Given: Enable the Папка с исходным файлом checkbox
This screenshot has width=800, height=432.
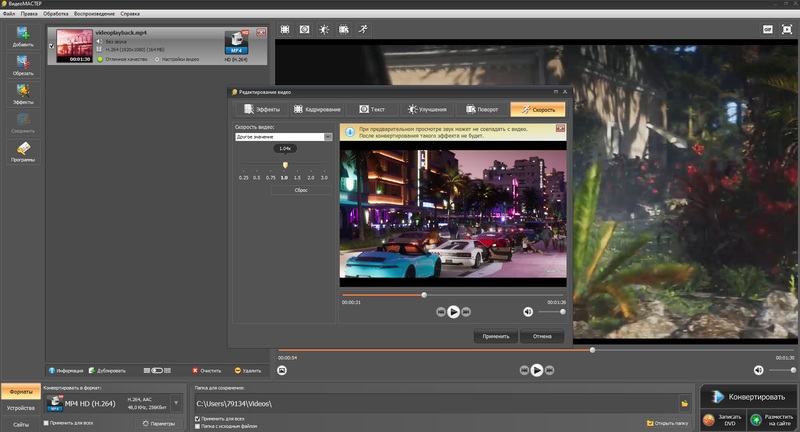Looking at the screenshot, I should (x=197, y=426).
